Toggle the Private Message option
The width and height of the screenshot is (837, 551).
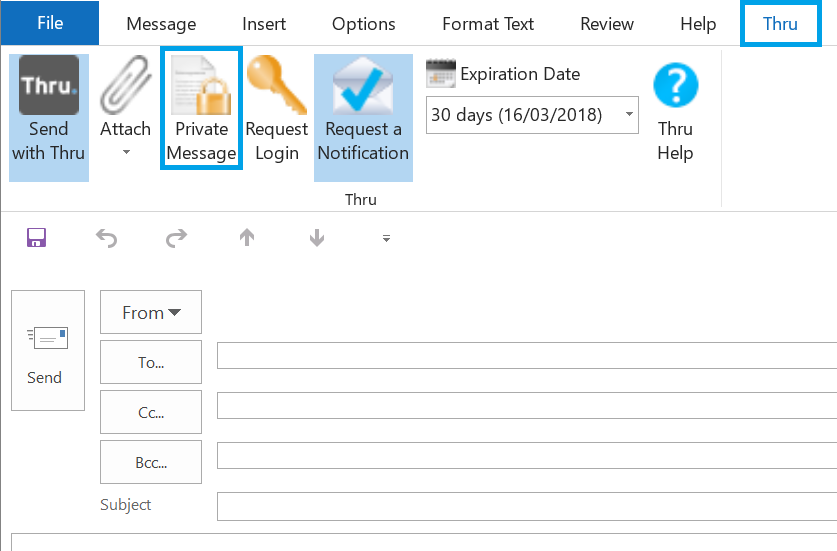tap(201, 108)
